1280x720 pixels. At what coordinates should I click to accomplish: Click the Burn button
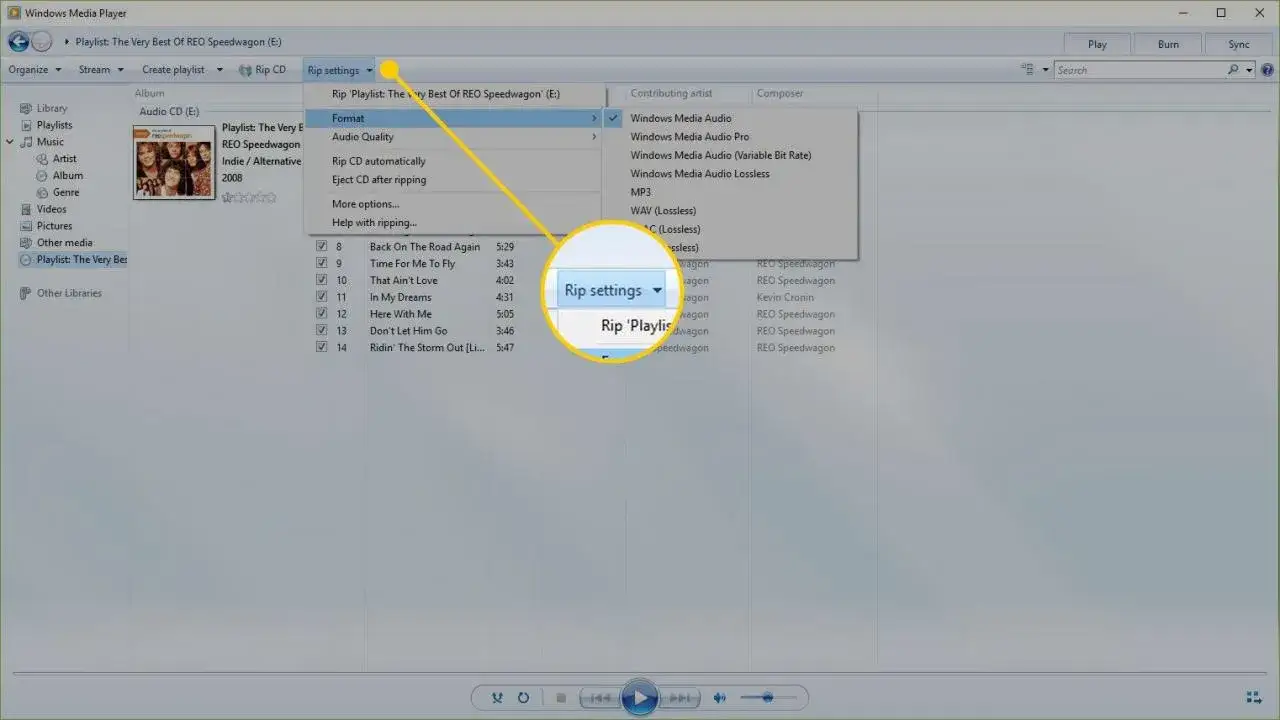tap(1167, 44)
